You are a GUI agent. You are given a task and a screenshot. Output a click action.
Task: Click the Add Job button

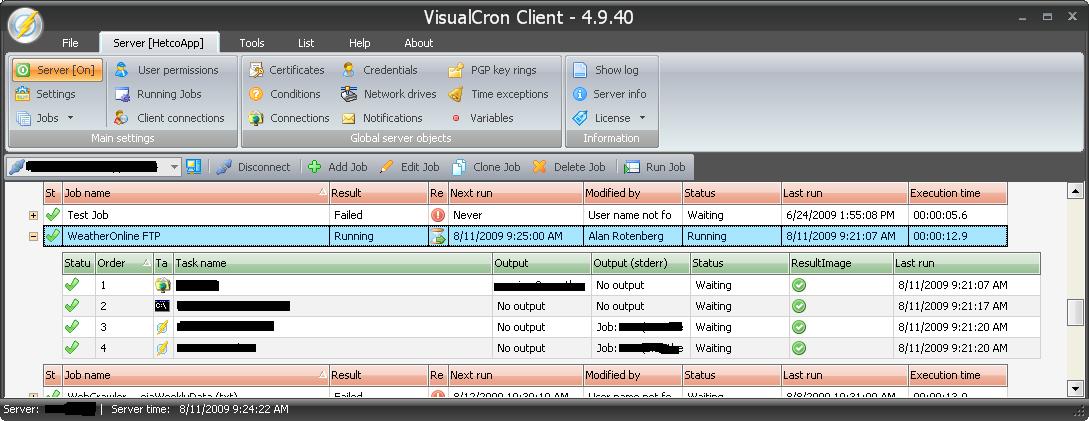click(x=337, y=167)
